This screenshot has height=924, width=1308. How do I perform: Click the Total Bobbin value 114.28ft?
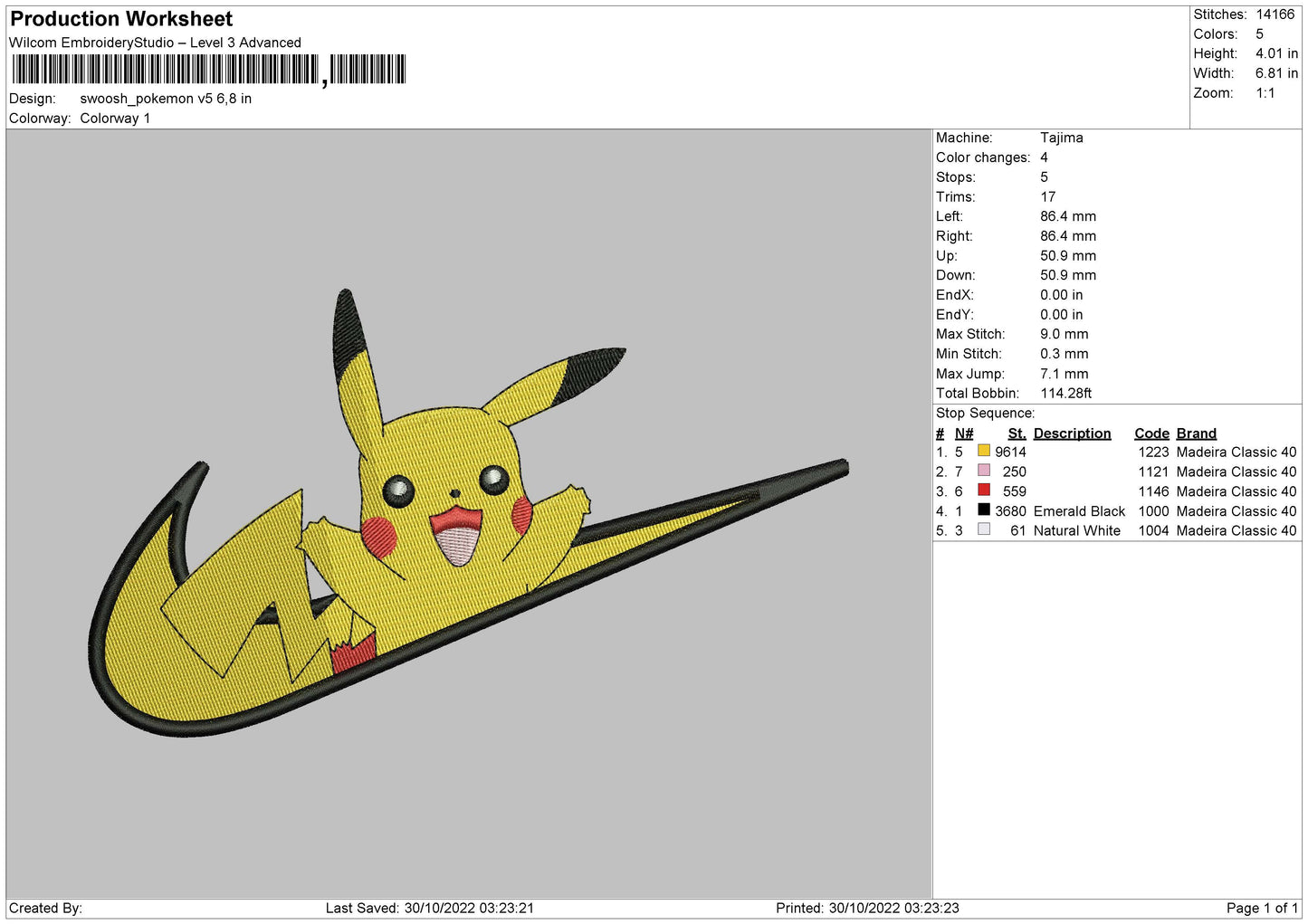(1065, 393)
